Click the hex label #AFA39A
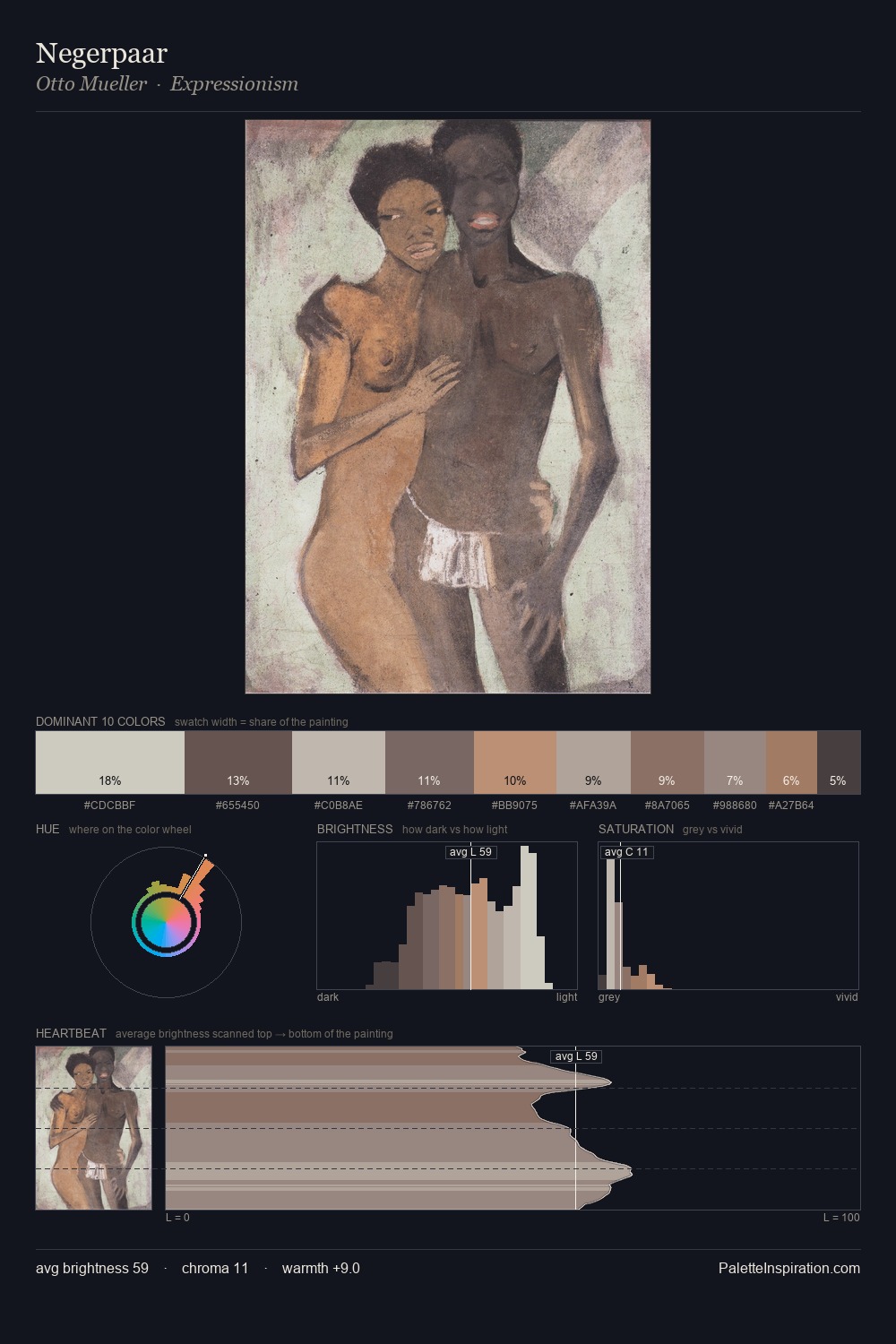The height and width of the screenshot is (1344, 896). pyautogui.click(x=593, y=805)
